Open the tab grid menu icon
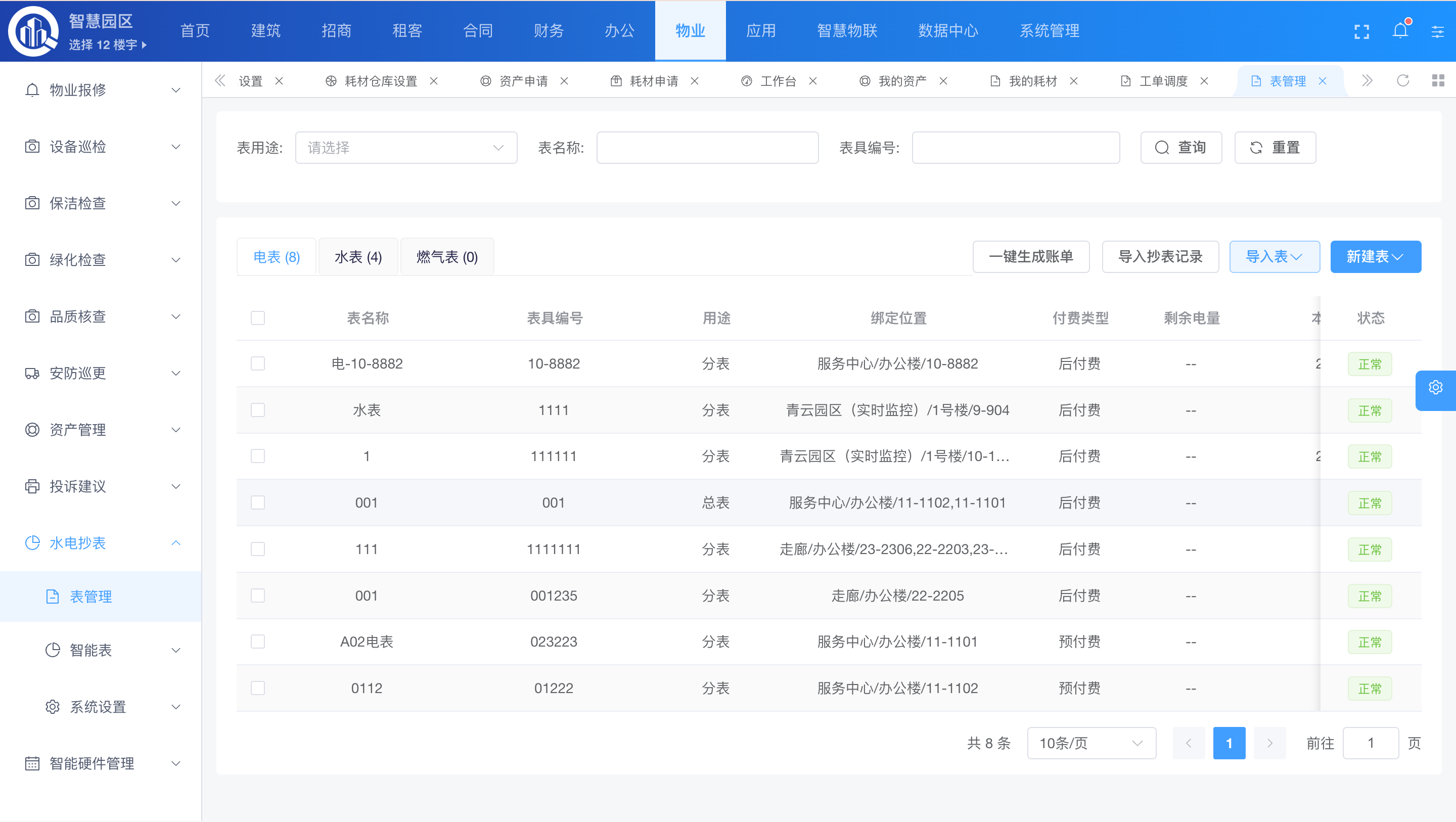1456x822 pixels. pyautogui.click(x=1438, y=81)
